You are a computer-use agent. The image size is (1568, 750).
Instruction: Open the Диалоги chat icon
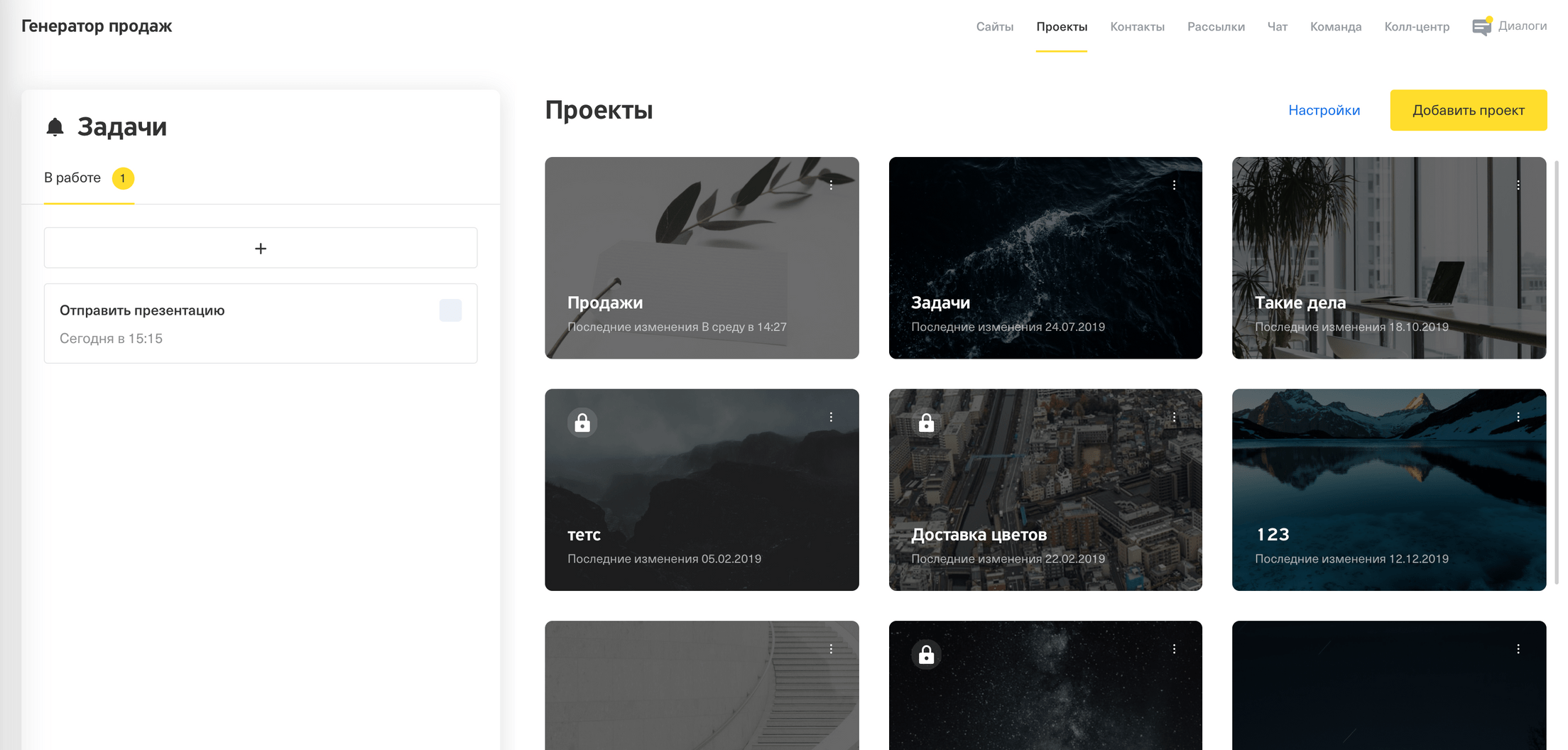pos(1482,26)
